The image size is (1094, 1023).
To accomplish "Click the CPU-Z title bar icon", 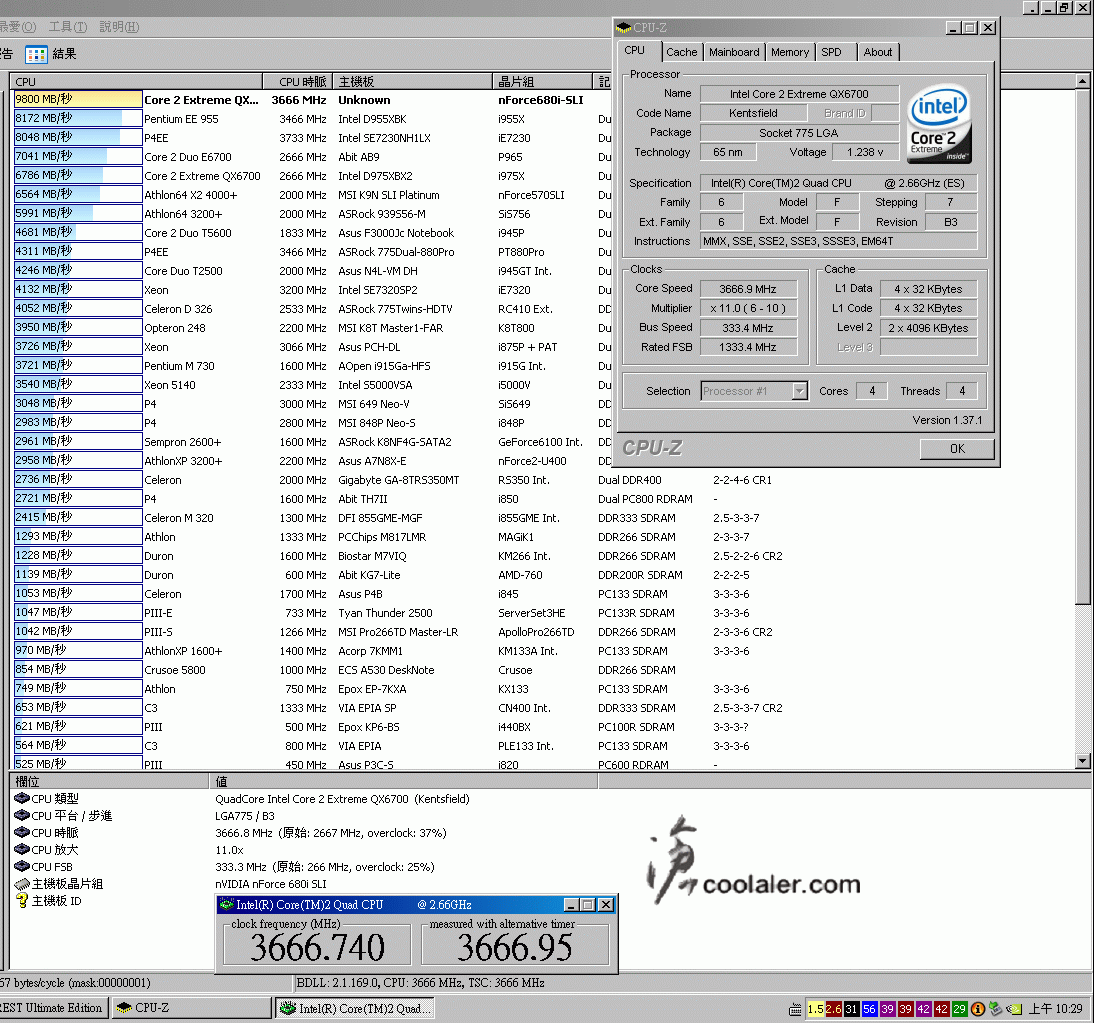I will tap(624, 28).
